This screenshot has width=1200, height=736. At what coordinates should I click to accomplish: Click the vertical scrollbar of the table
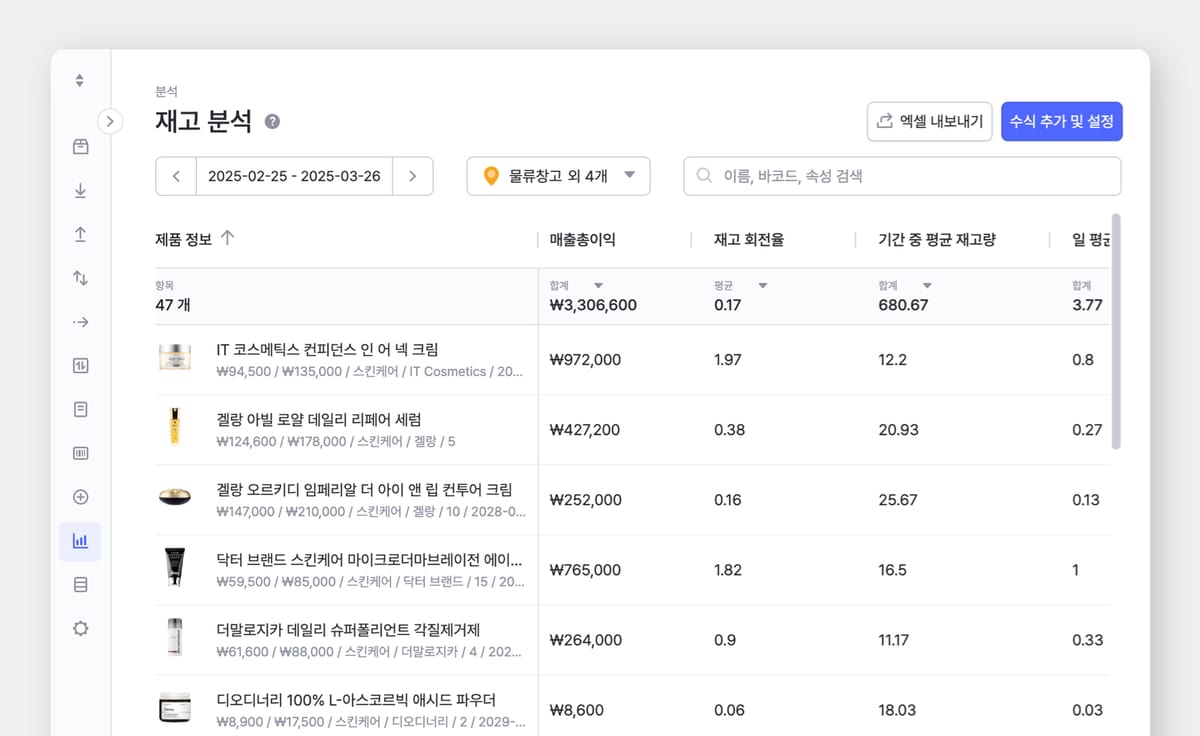pyautogui.click(x=1116, y=330)
